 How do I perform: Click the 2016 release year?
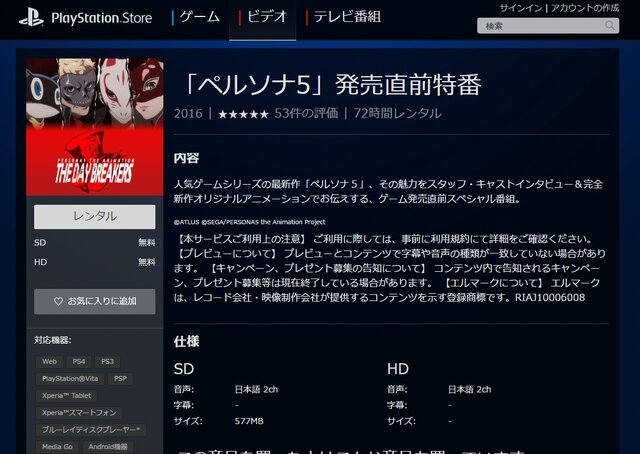pos(188,114)
